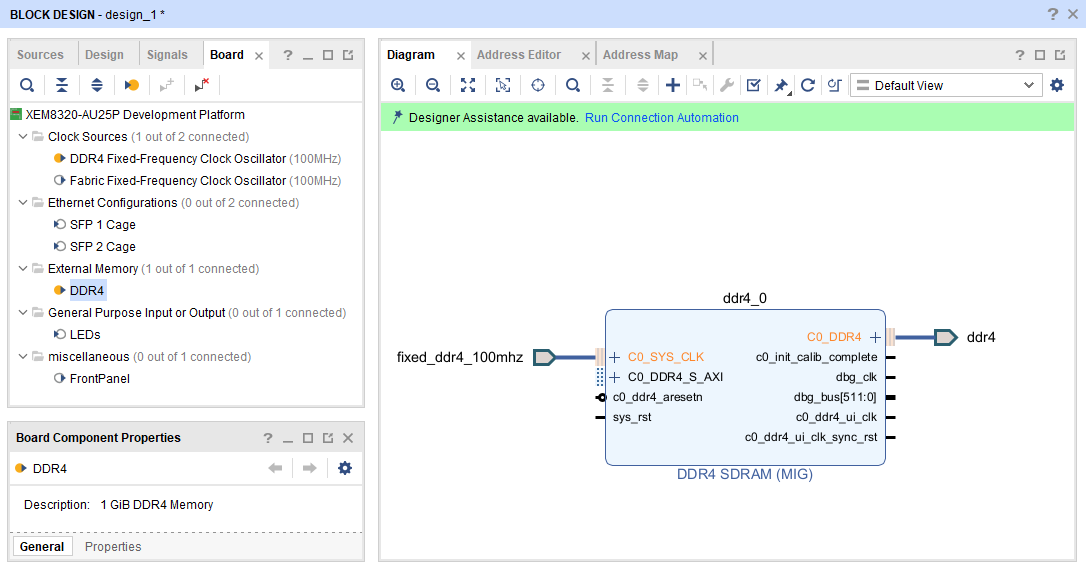Image resolution: width=1086 pixels, height=568 pixels.
Task: Collapse the miscellaneous group
Action: (x=23, y=356)
